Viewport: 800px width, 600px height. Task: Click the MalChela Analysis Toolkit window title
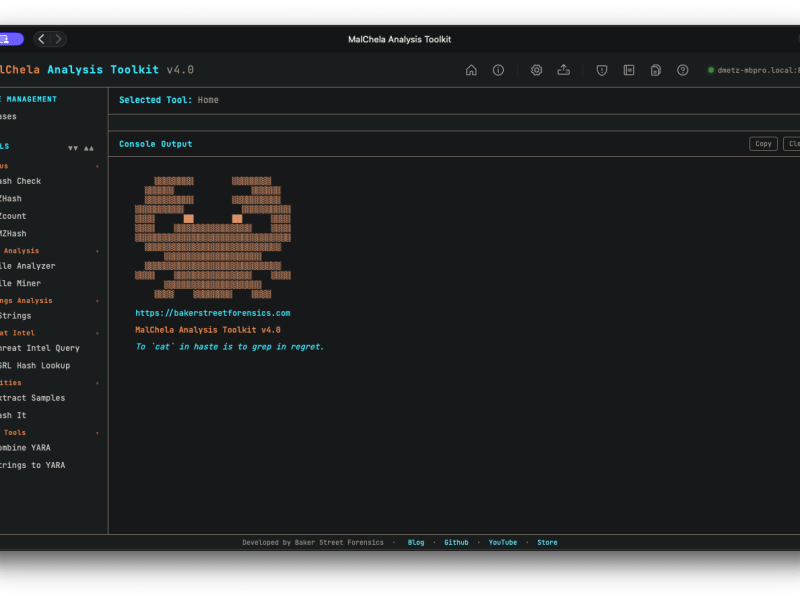pyautogui.click(x=399, y=39)
